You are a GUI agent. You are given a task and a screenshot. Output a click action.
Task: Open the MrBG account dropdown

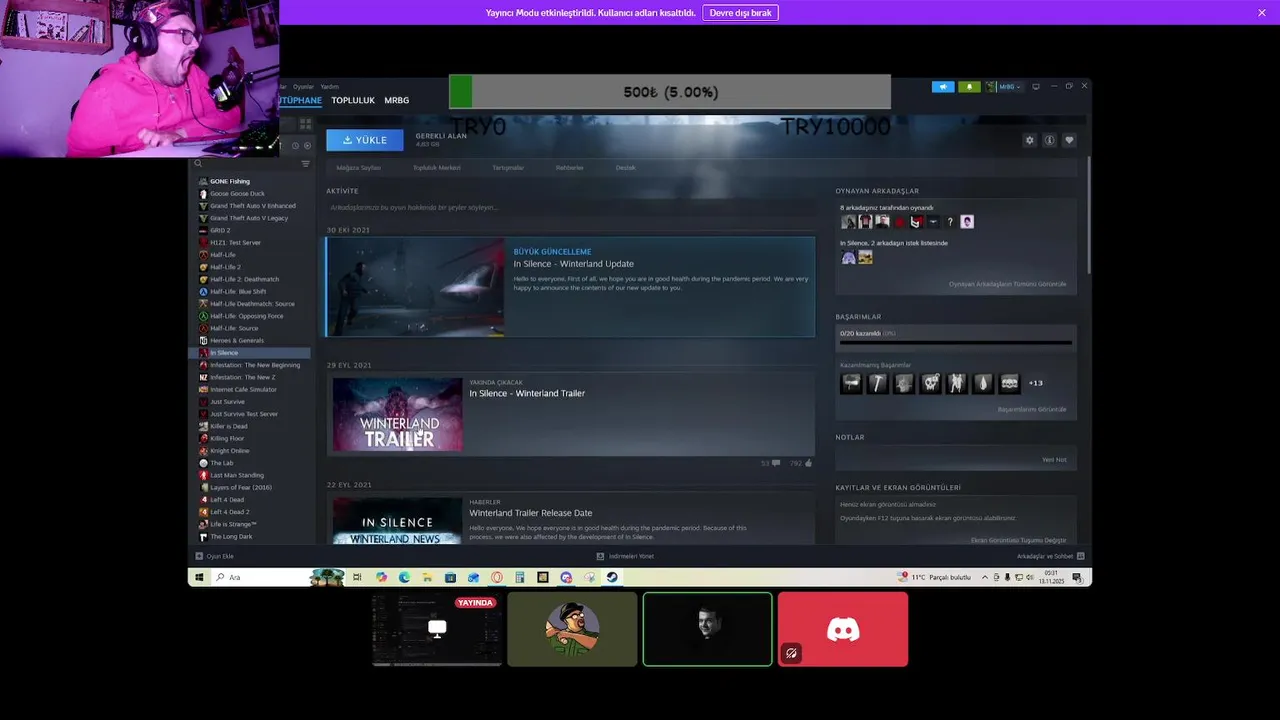click(x=1004, y=87)
